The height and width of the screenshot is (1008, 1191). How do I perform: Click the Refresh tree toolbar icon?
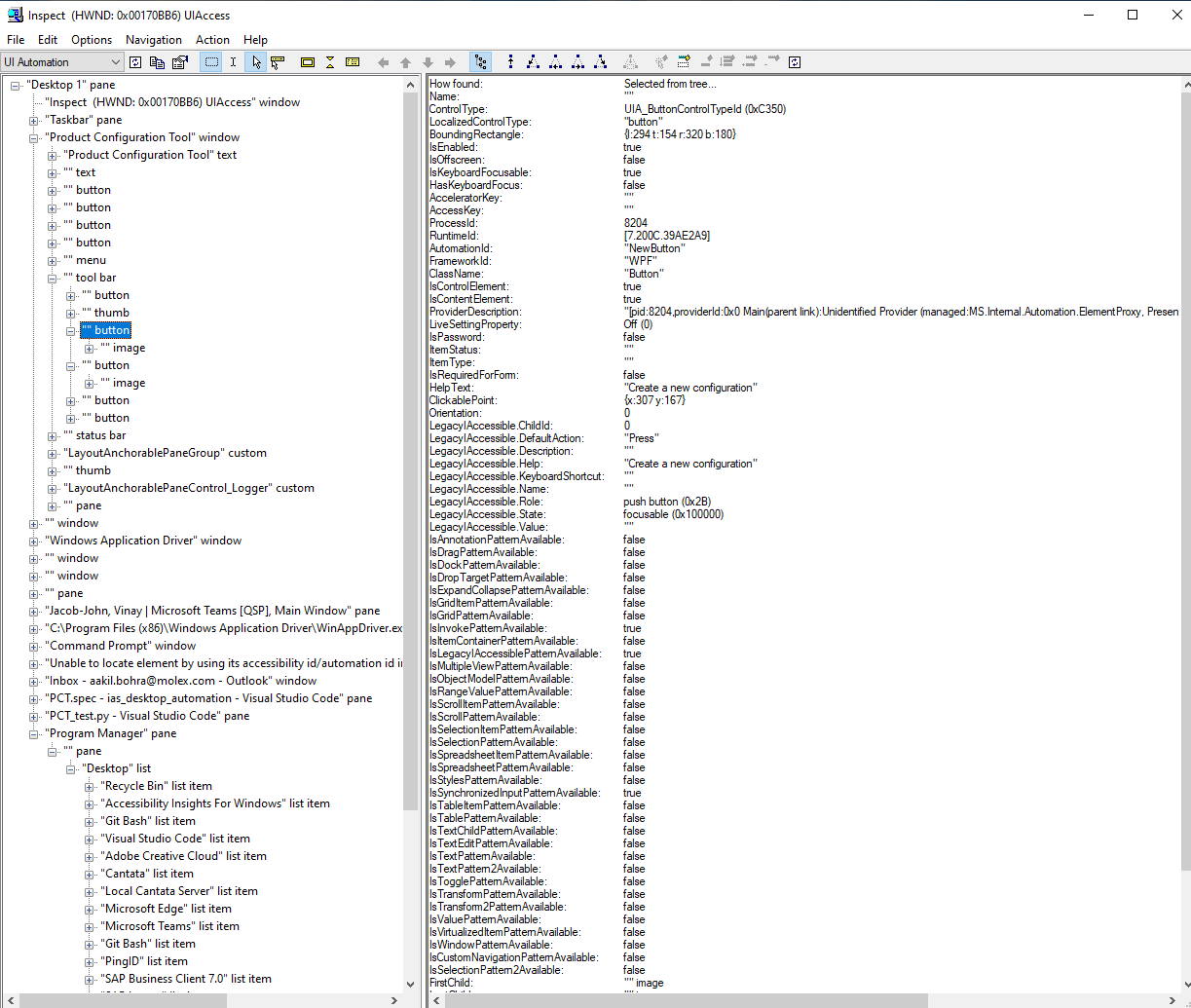pyautogui.click(x=135, y=61)
